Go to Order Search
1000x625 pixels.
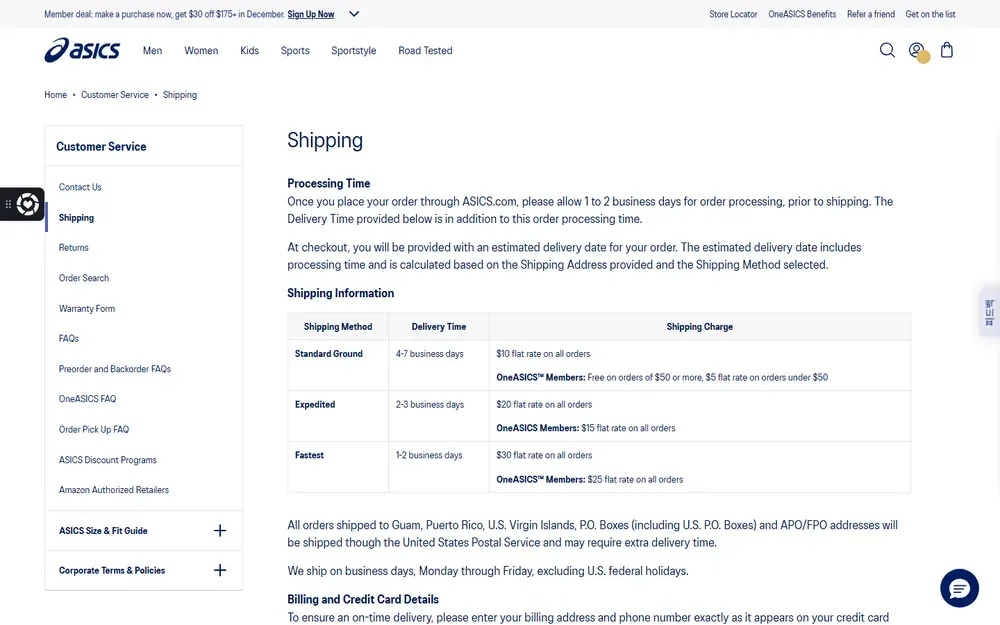pos(84,278)
